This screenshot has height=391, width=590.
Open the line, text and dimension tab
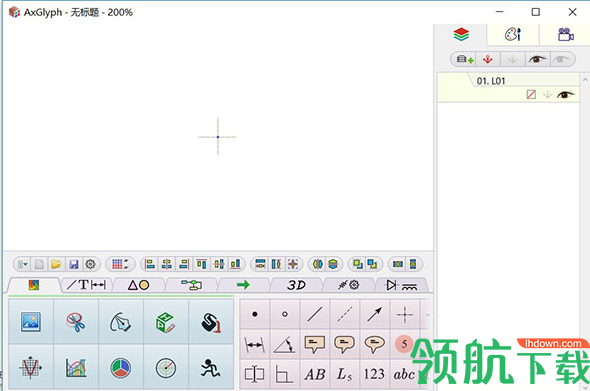point(86,285)
